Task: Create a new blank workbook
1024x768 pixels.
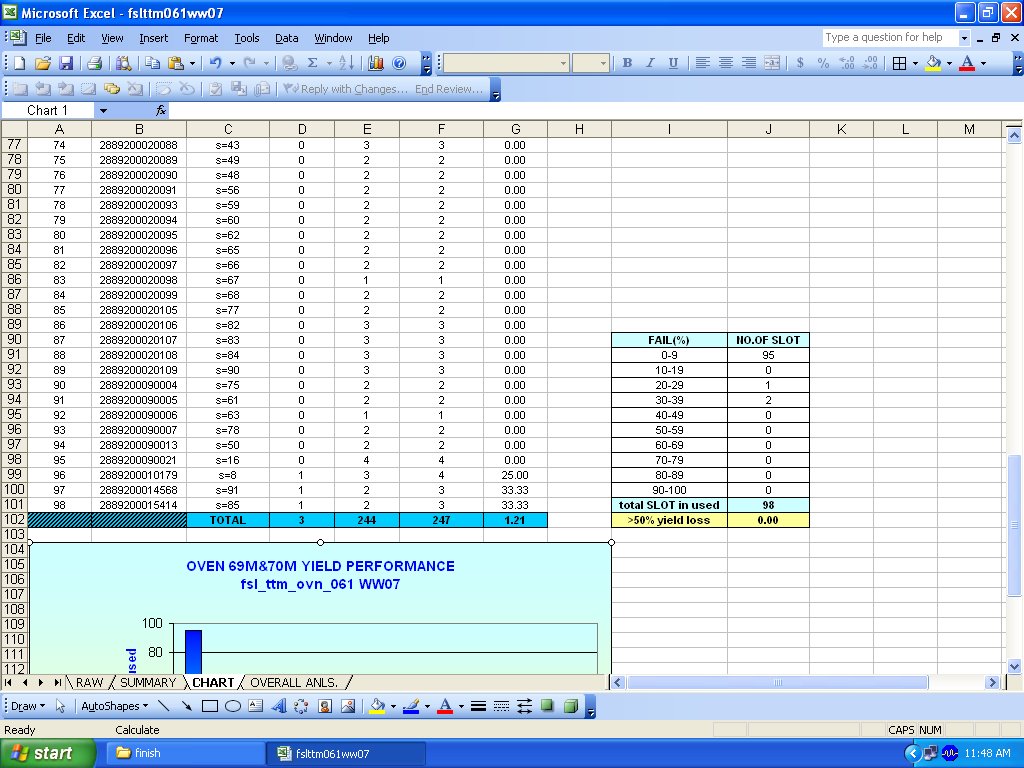Action: click(20, 63)
